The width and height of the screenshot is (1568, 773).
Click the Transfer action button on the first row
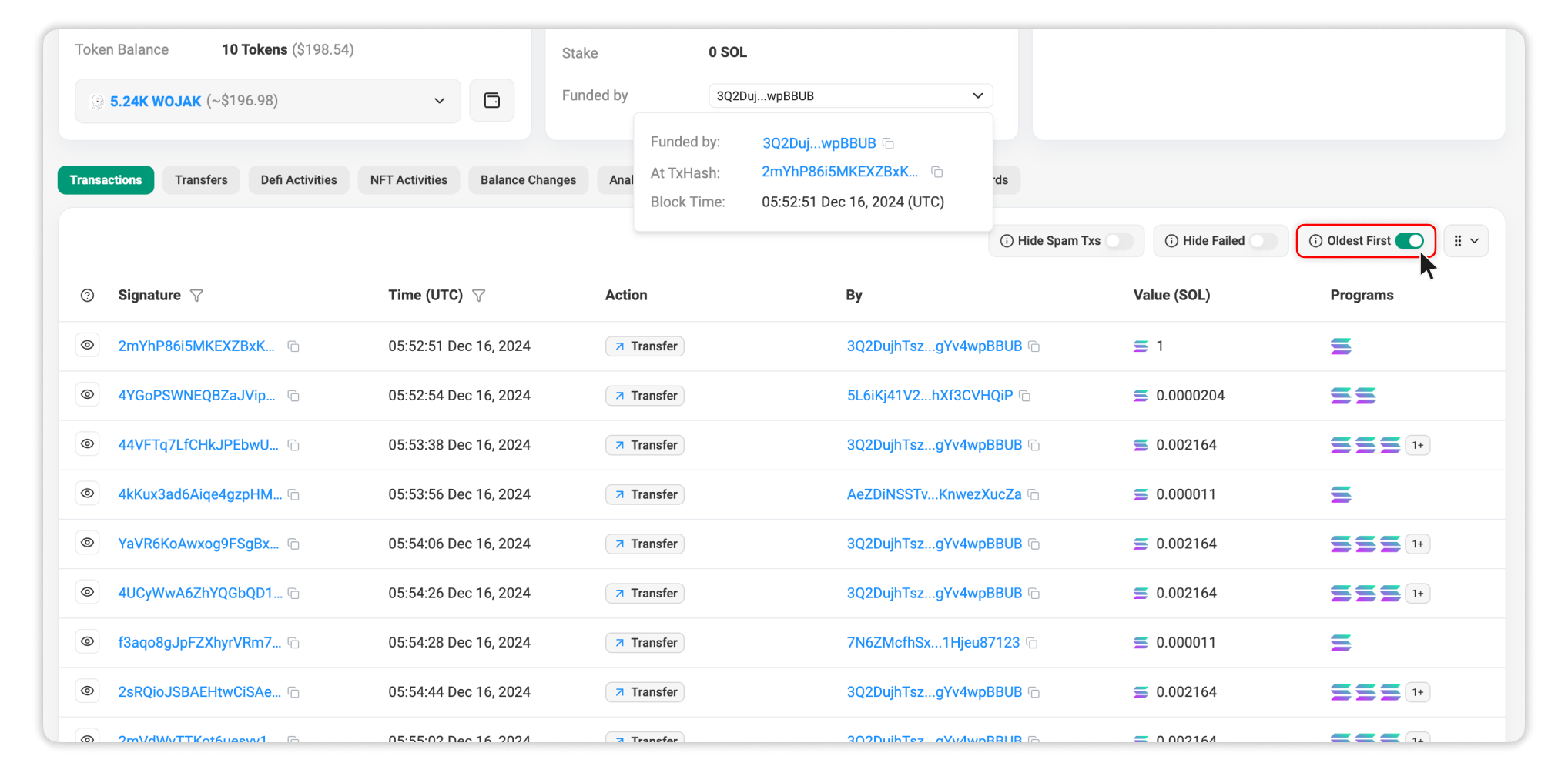[x=645, y=346]
